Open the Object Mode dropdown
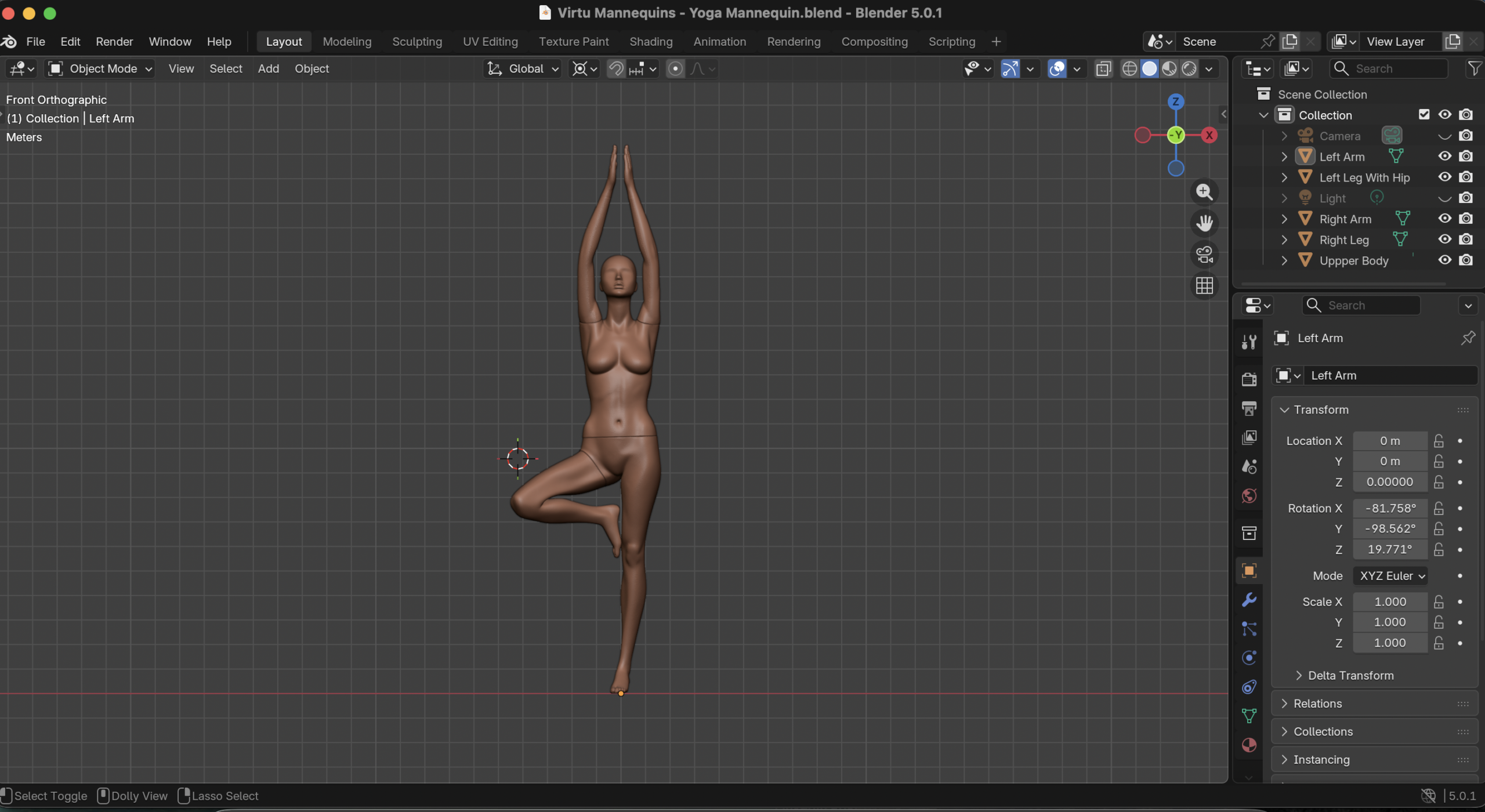The width and height of the screenshot is (1485, 812). coord(100,69)
